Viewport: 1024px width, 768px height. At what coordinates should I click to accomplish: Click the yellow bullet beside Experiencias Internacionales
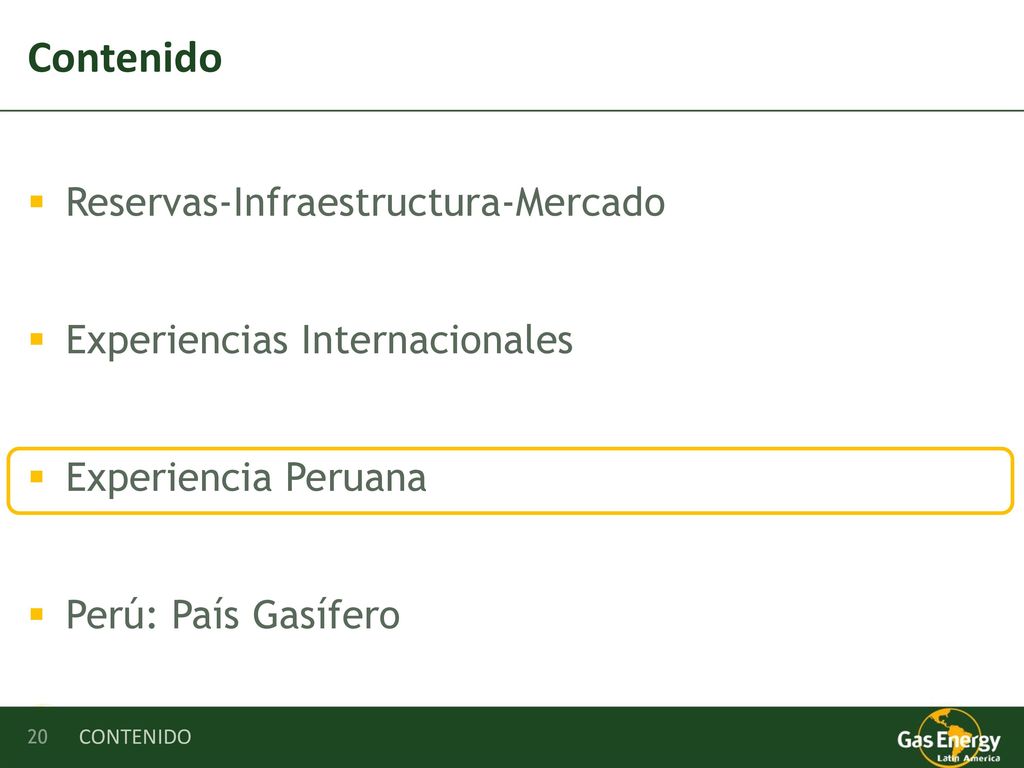[37, 339]
